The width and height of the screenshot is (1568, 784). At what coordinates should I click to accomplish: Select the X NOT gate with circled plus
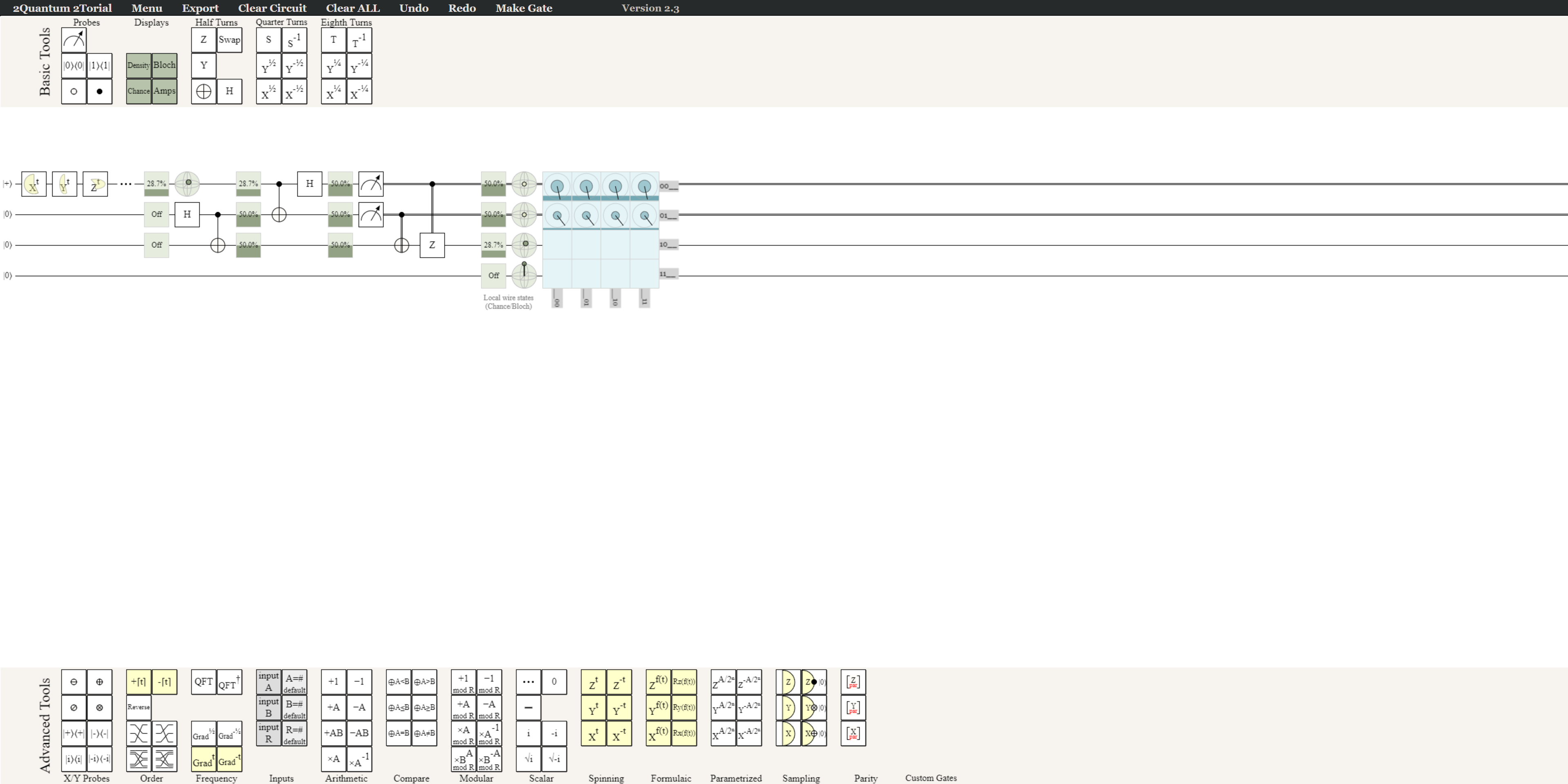[203, 92]
